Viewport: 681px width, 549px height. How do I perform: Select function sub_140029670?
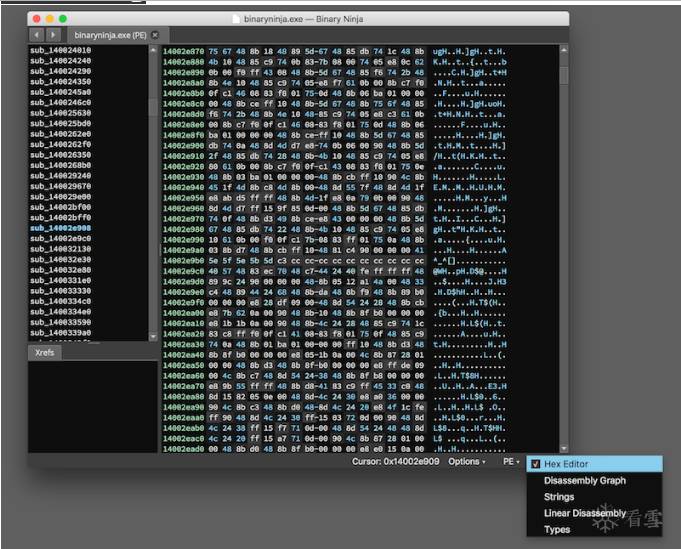[x=60, y=186]
